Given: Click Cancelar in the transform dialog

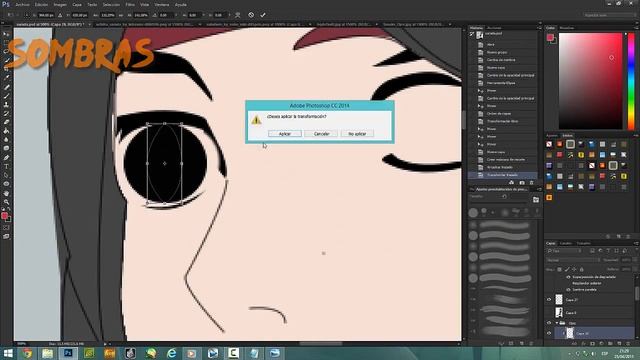Looking at the screenshot, I should pos(321,134).
